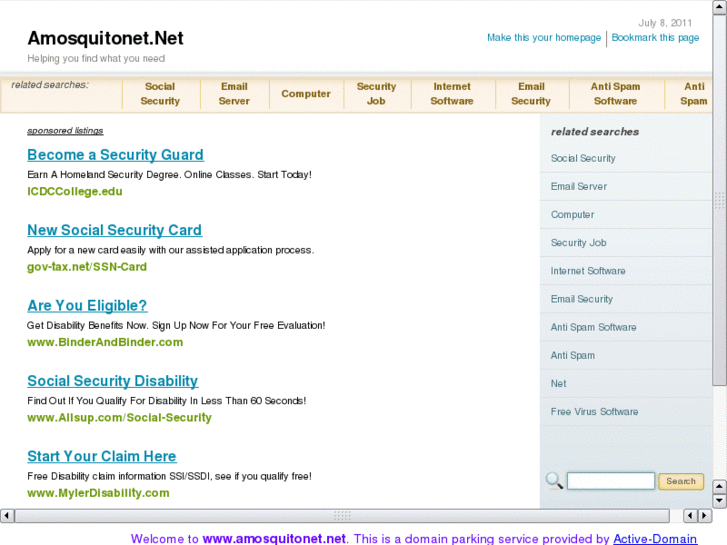Select Anti Spam in sidebar related searches
Image resolution: width=727 pixels, height=545 pixels.
click(573, 355)
